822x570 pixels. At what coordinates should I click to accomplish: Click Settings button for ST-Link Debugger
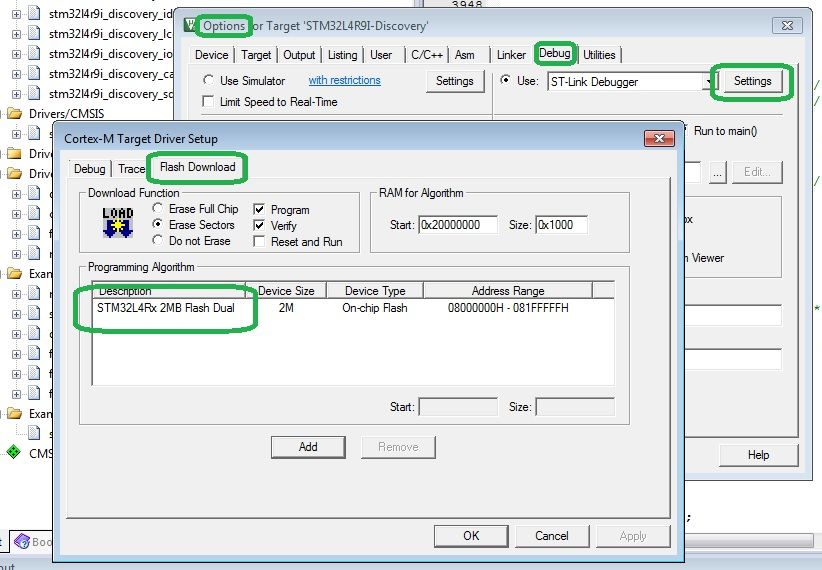752,81
